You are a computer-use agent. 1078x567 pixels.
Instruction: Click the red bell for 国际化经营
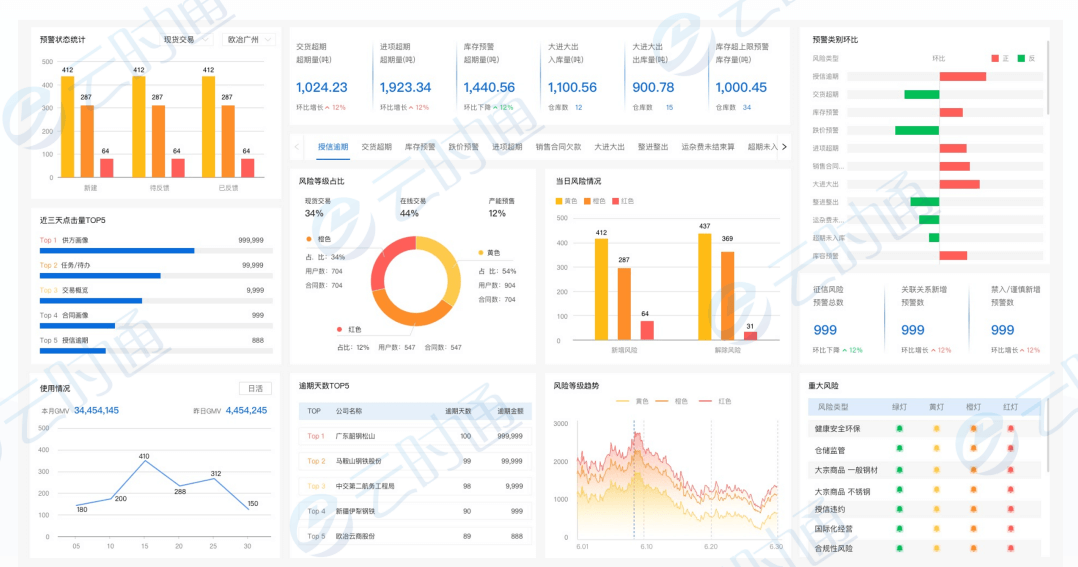tap(1010, 528)
